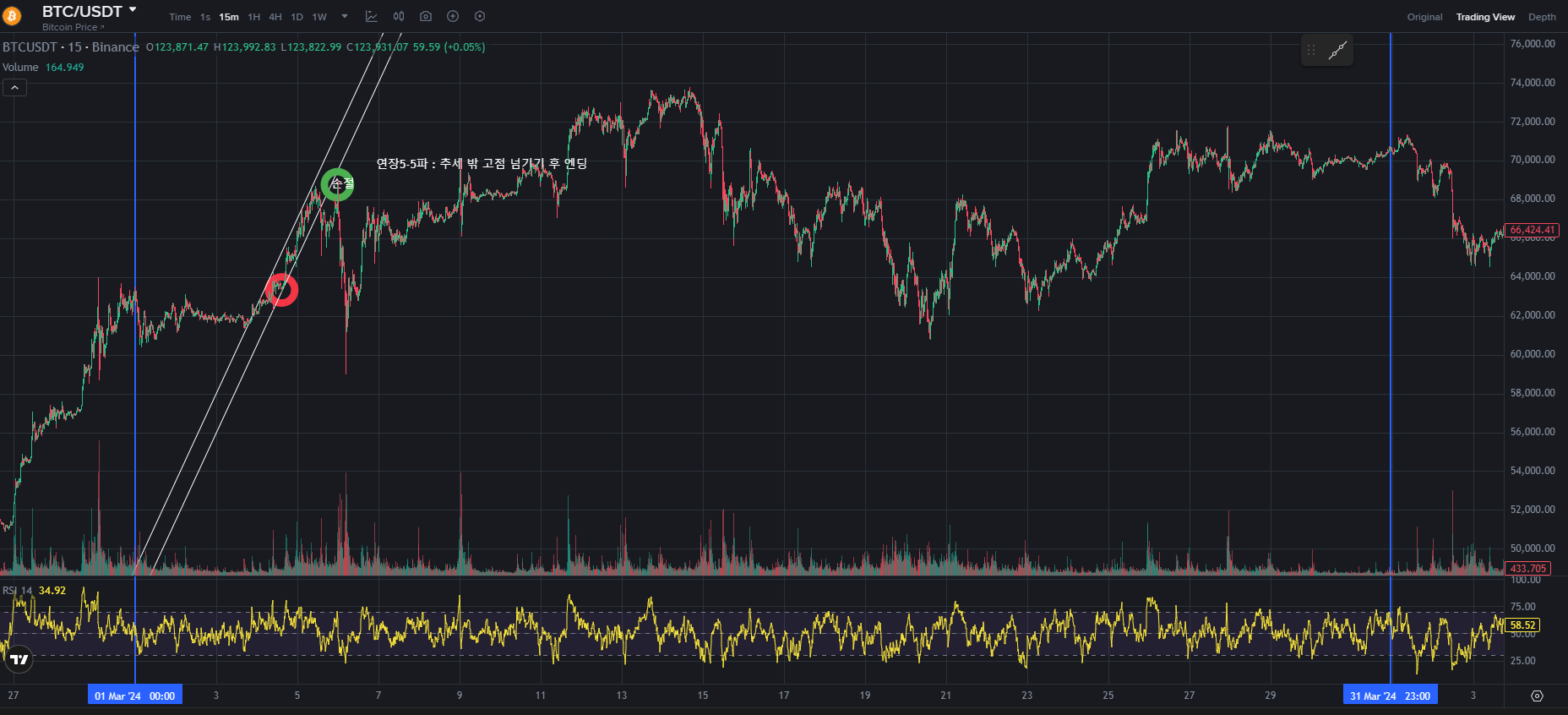1568x715 pixels.
Task: Open the additional time intervals dropdown
Action: tap(345, 17)
